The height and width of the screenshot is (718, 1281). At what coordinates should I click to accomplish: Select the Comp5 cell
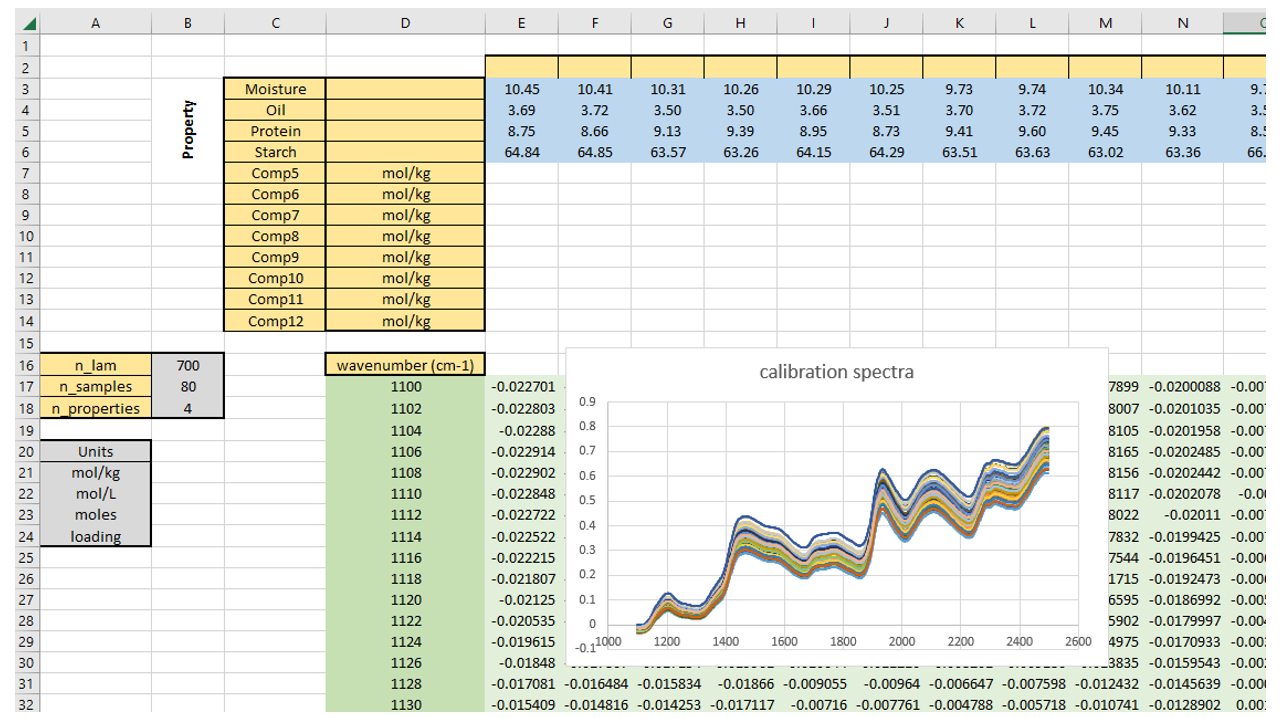pos(275,173)
